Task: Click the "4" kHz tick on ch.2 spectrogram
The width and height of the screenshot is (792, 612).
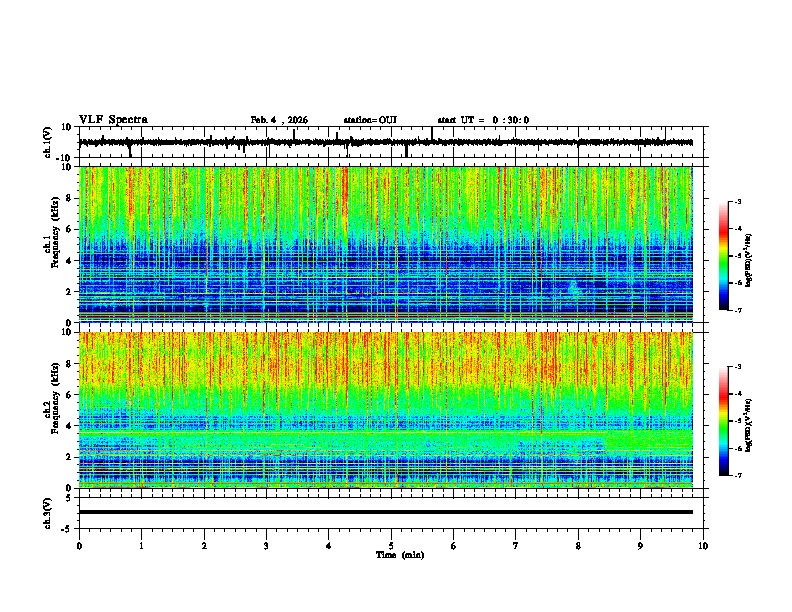Action: click(x=69, y=426)
